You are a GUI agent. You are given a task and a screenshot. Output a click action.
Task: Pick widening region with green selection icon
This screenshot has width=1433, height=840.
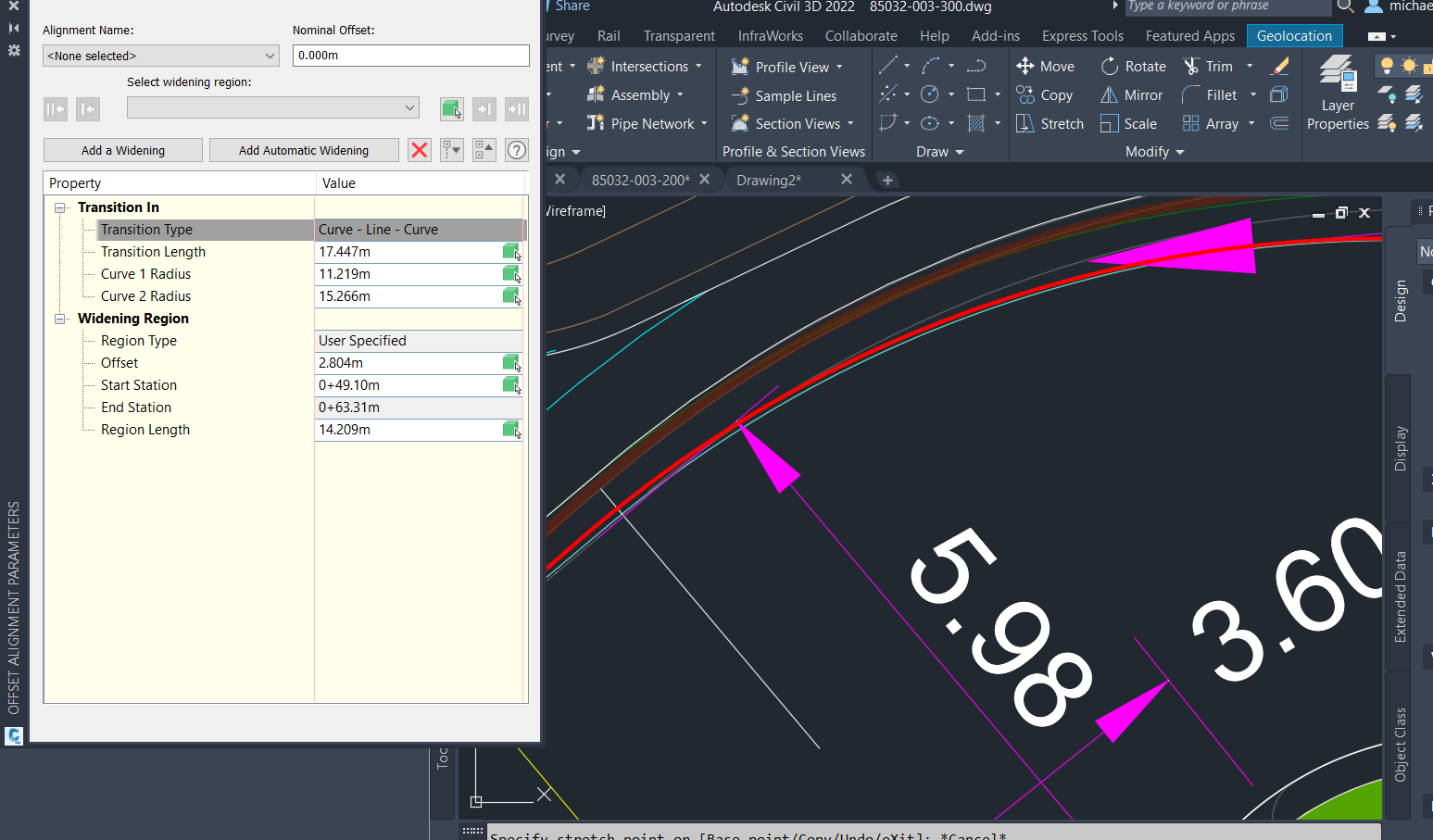(x=451, y=108)
